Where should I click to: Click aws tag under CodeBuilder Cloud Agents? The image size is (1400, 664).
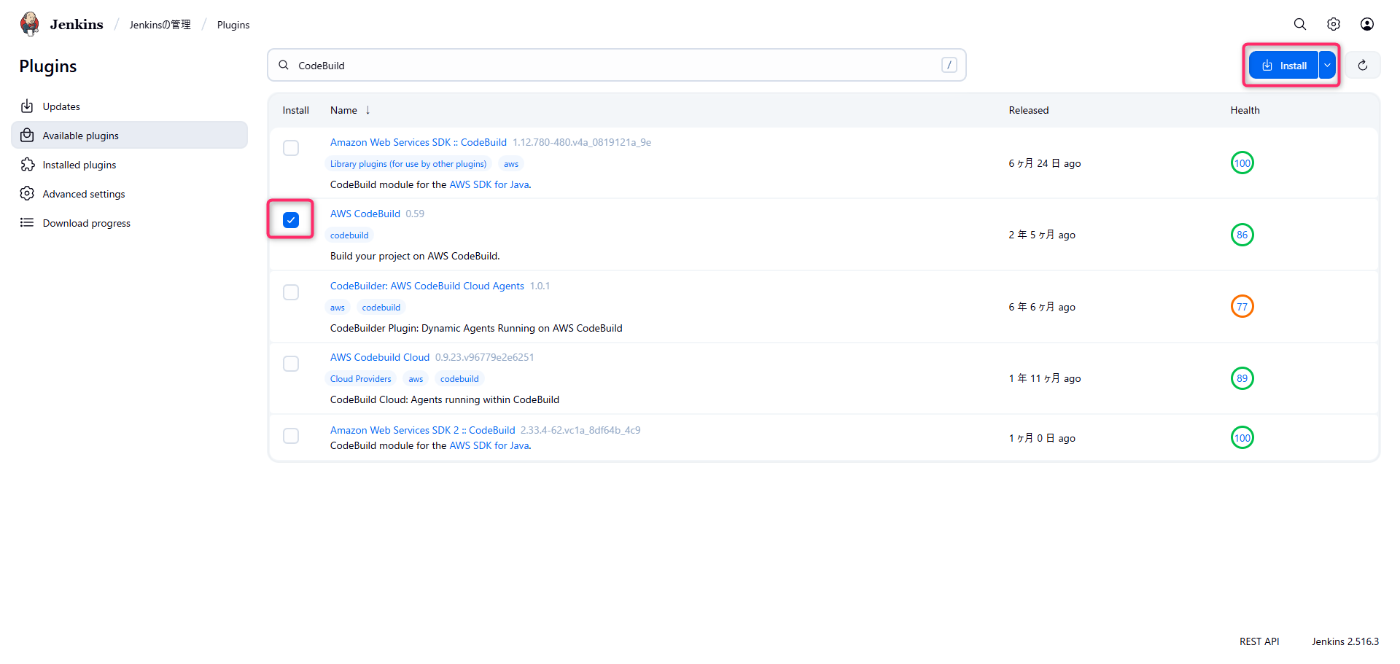tap(338, 307)
